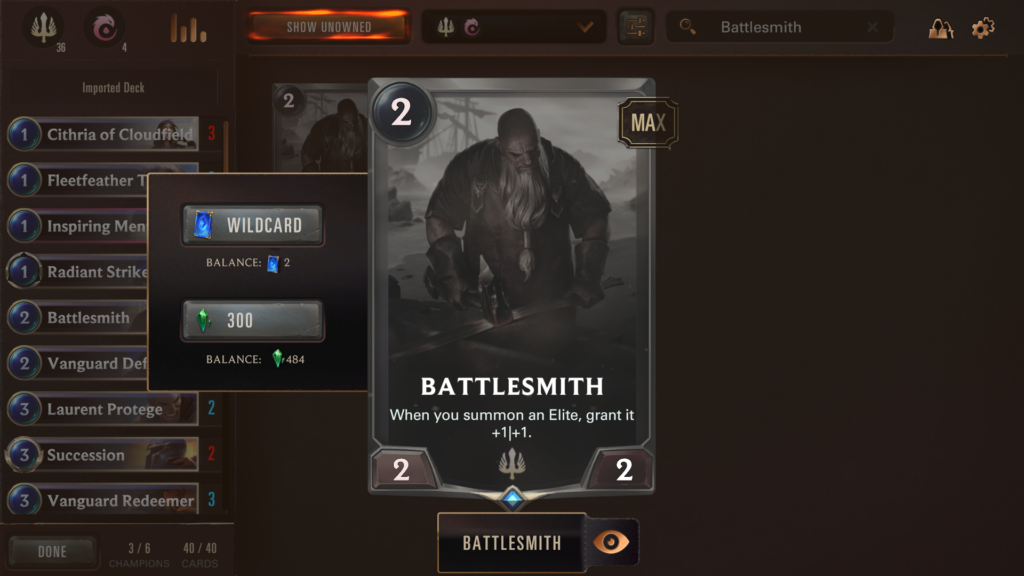Clear the Battlesmith search text
The image size is (1024, 576).
(872, 27)
